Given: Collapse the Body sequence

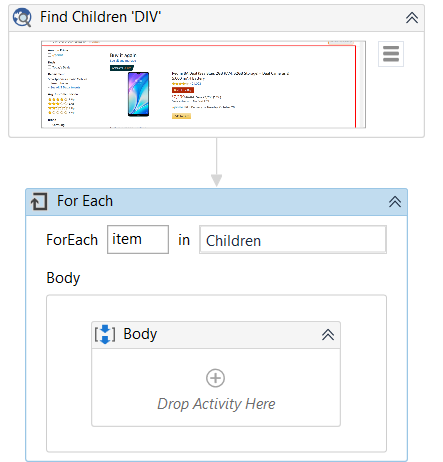Looking at the screenshot, I should click(328, 335).
